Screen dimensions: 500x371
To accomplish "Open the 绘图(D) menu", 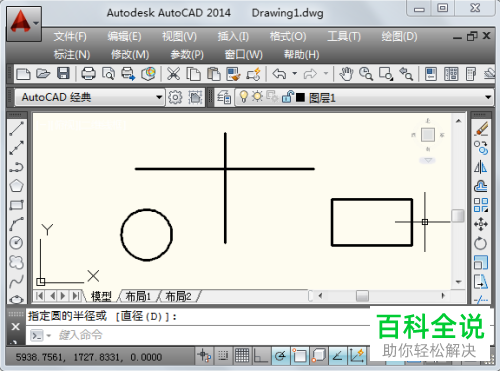I will coord(399,36).
